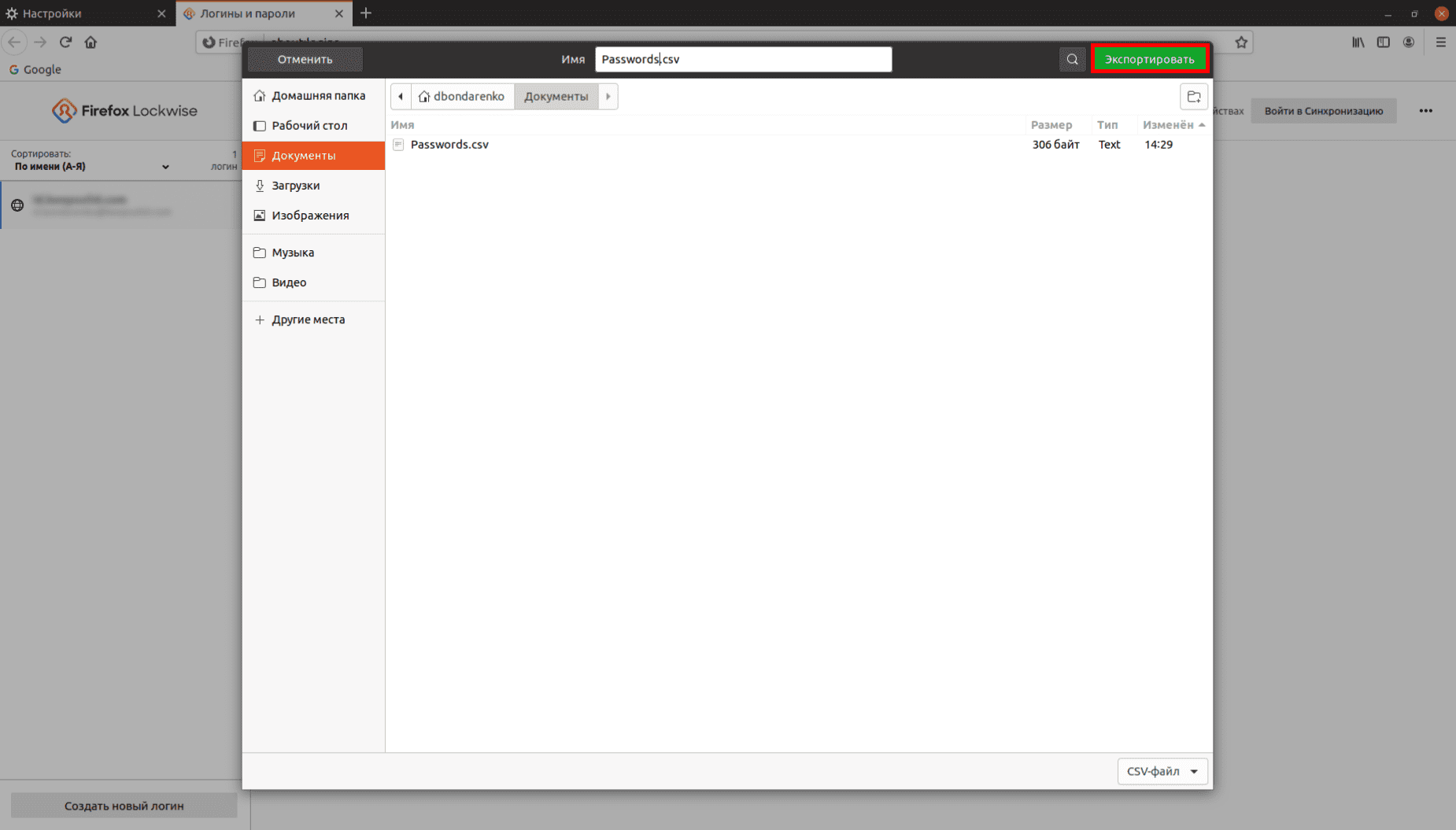Click the file name input field
Screen dimensions: 1456x830
point(742,59)
